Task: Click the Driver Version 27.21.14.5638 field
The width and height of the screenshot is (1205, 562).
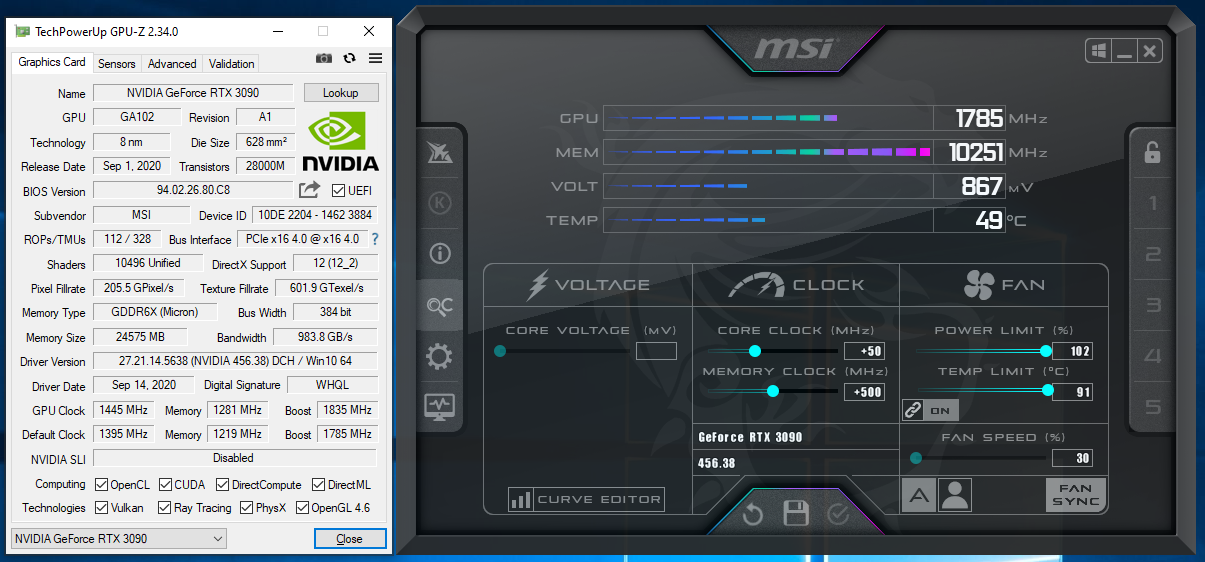Action: click(236, 361)
